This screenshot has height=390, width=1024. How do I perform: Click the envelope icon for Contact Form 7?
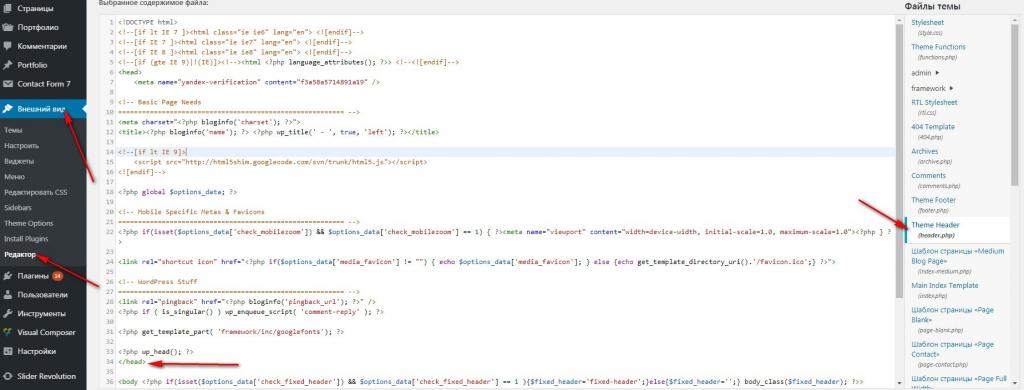point(8,84)
